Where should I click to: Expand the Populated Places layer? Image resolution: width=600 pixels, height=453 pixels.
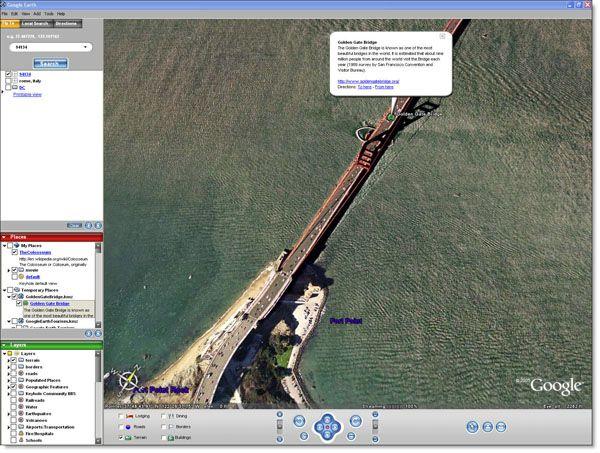tap(8, 380)
